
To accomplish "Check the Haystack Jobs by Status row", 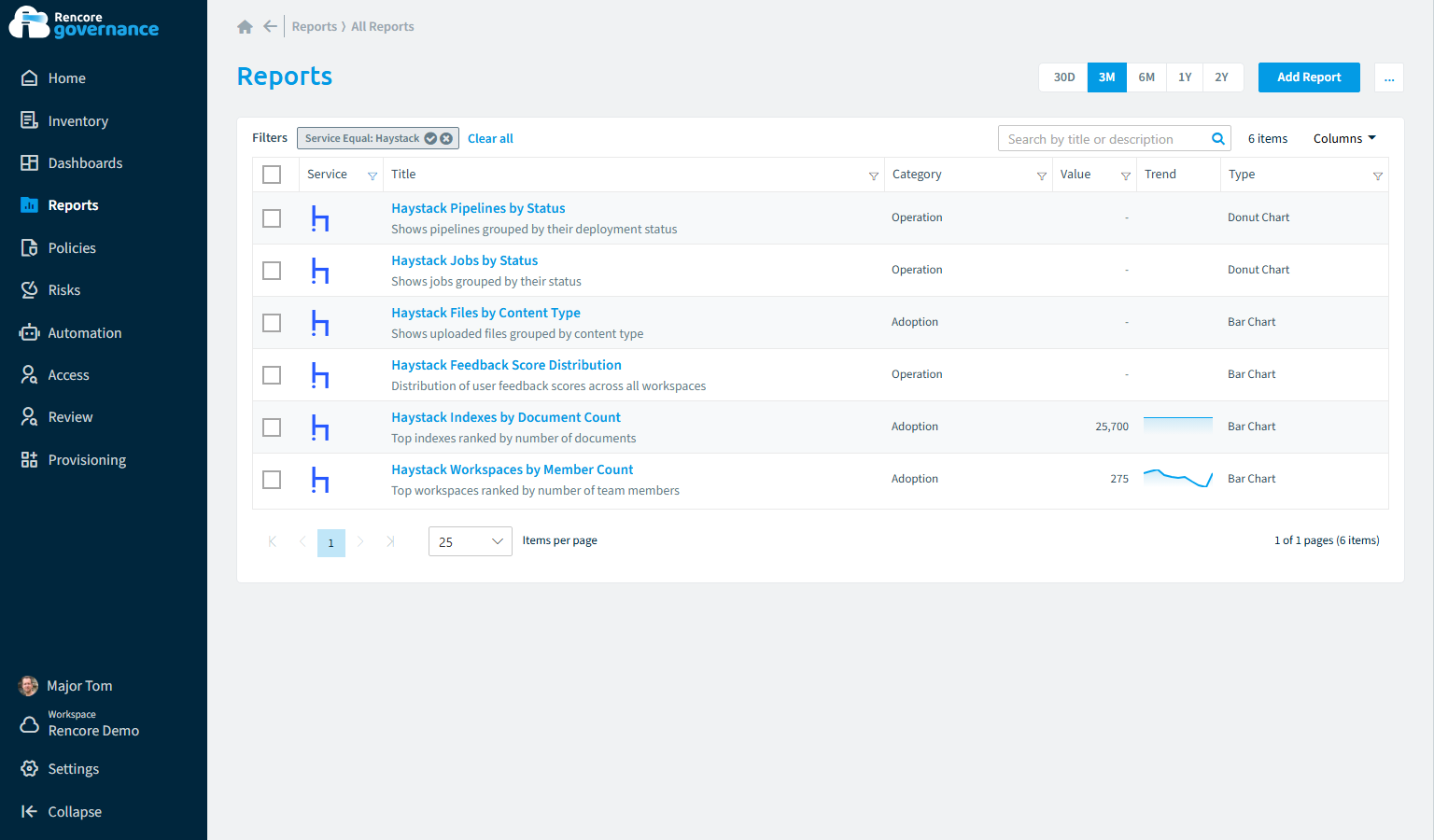I will click(272, 271).
